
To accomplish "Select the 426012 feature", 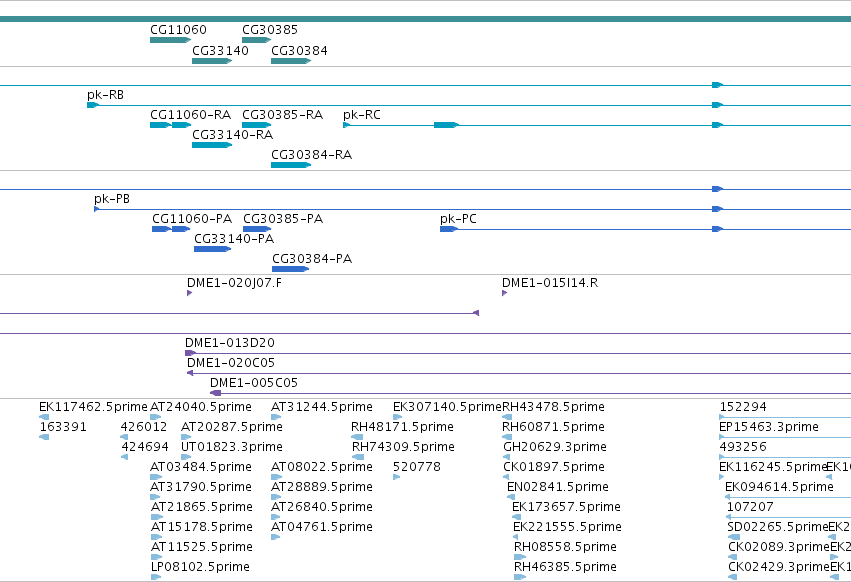I will [124, 438].
